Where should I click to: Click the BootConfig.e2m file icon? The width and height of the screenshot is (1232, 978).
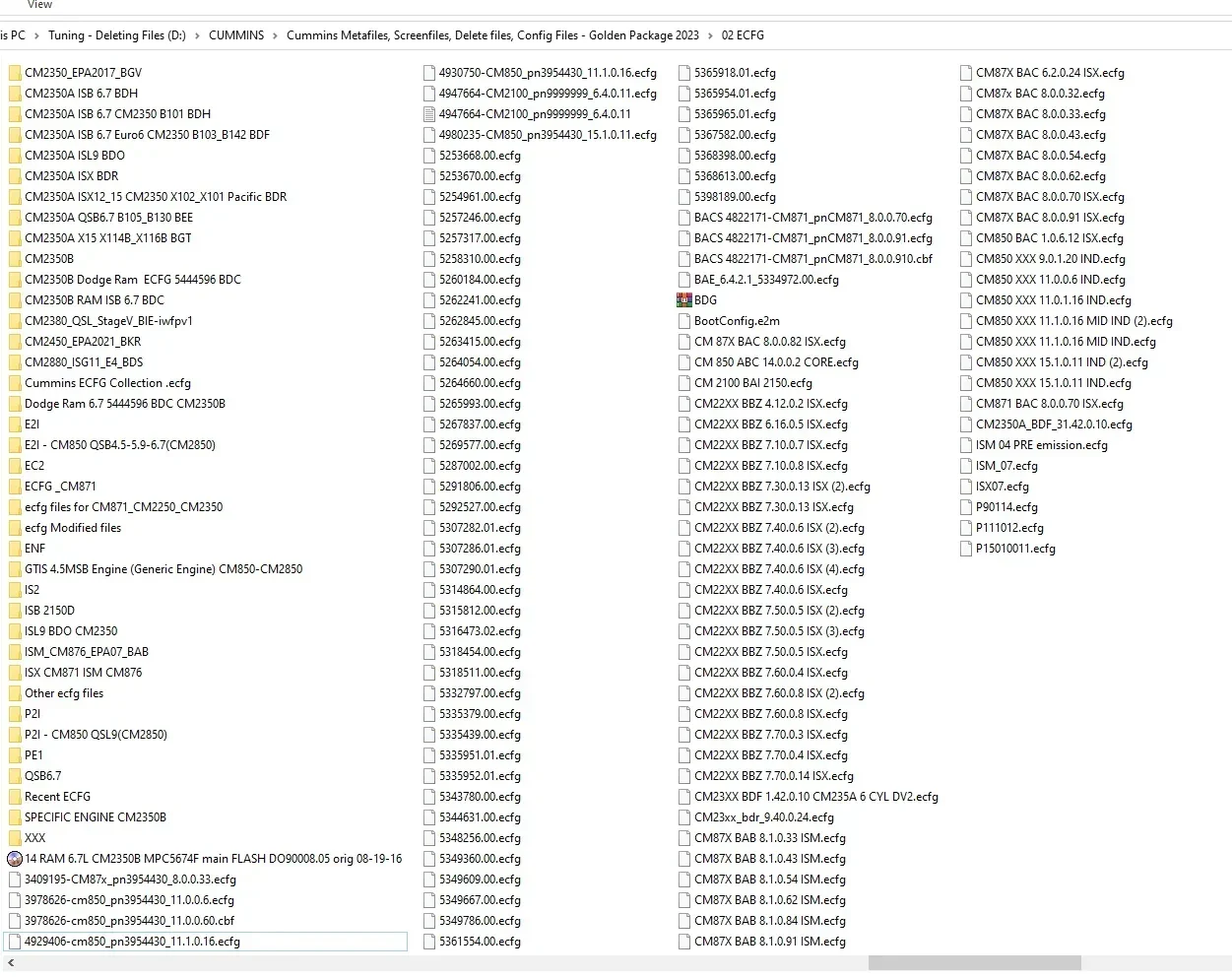[684, 320]
